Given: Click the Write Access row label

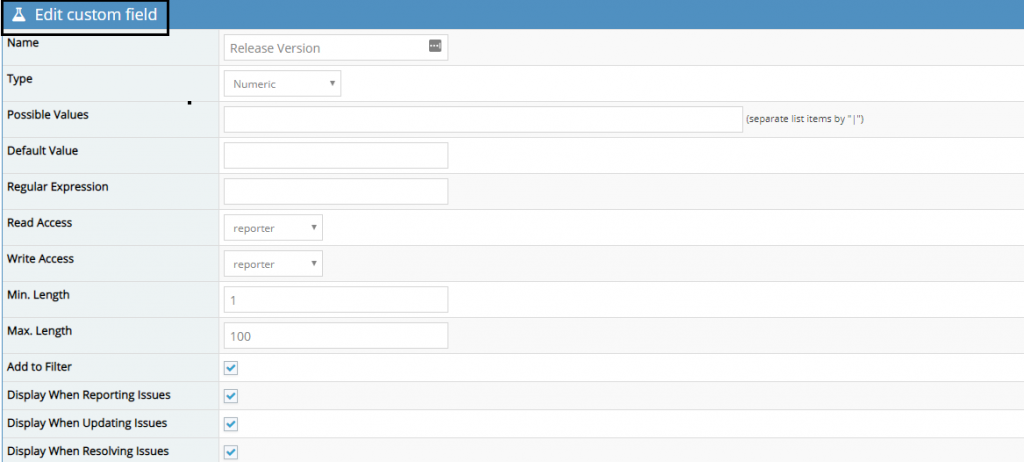Looking at the screenshot, I should pos(40,259).
